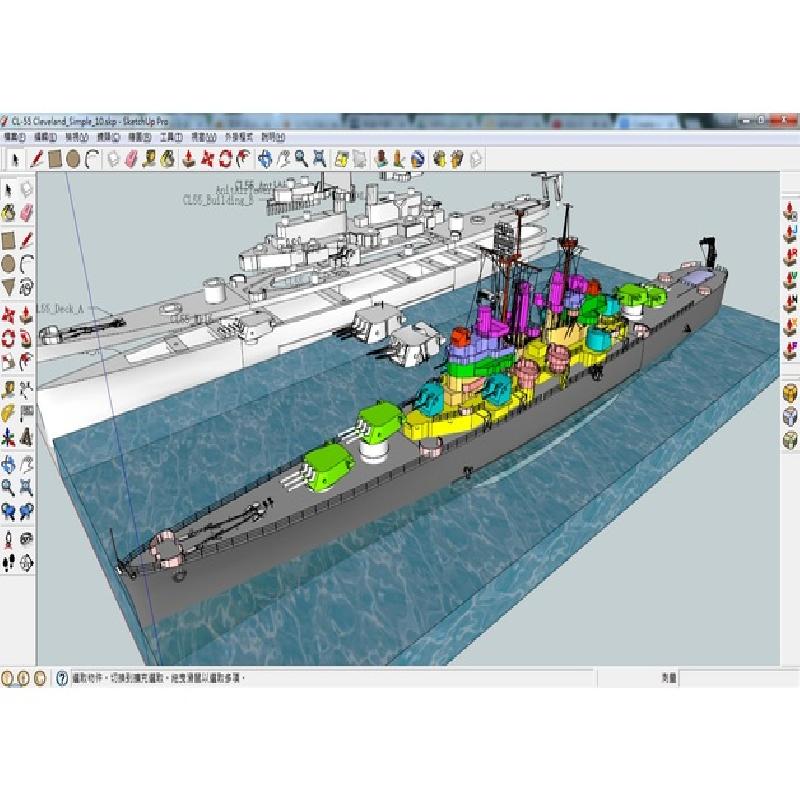Screen dimensions: 800x800
Task: Open the last menu-bar item (Help)
Action: click(272, 136)
